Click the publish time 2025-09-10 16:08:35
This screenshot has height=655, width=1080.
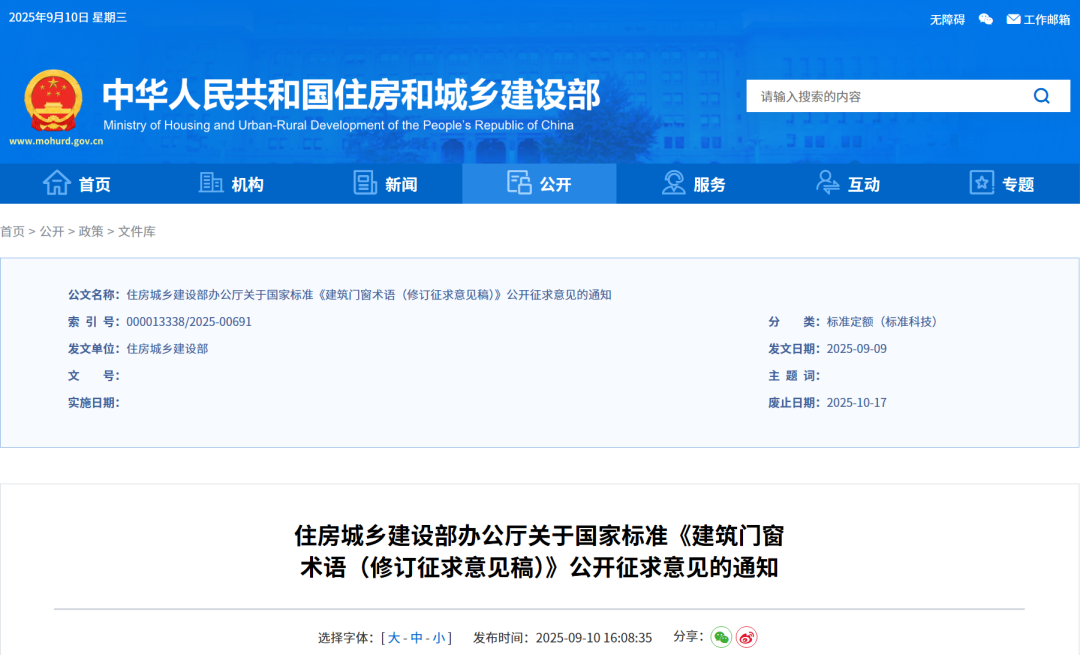point(594,638)
